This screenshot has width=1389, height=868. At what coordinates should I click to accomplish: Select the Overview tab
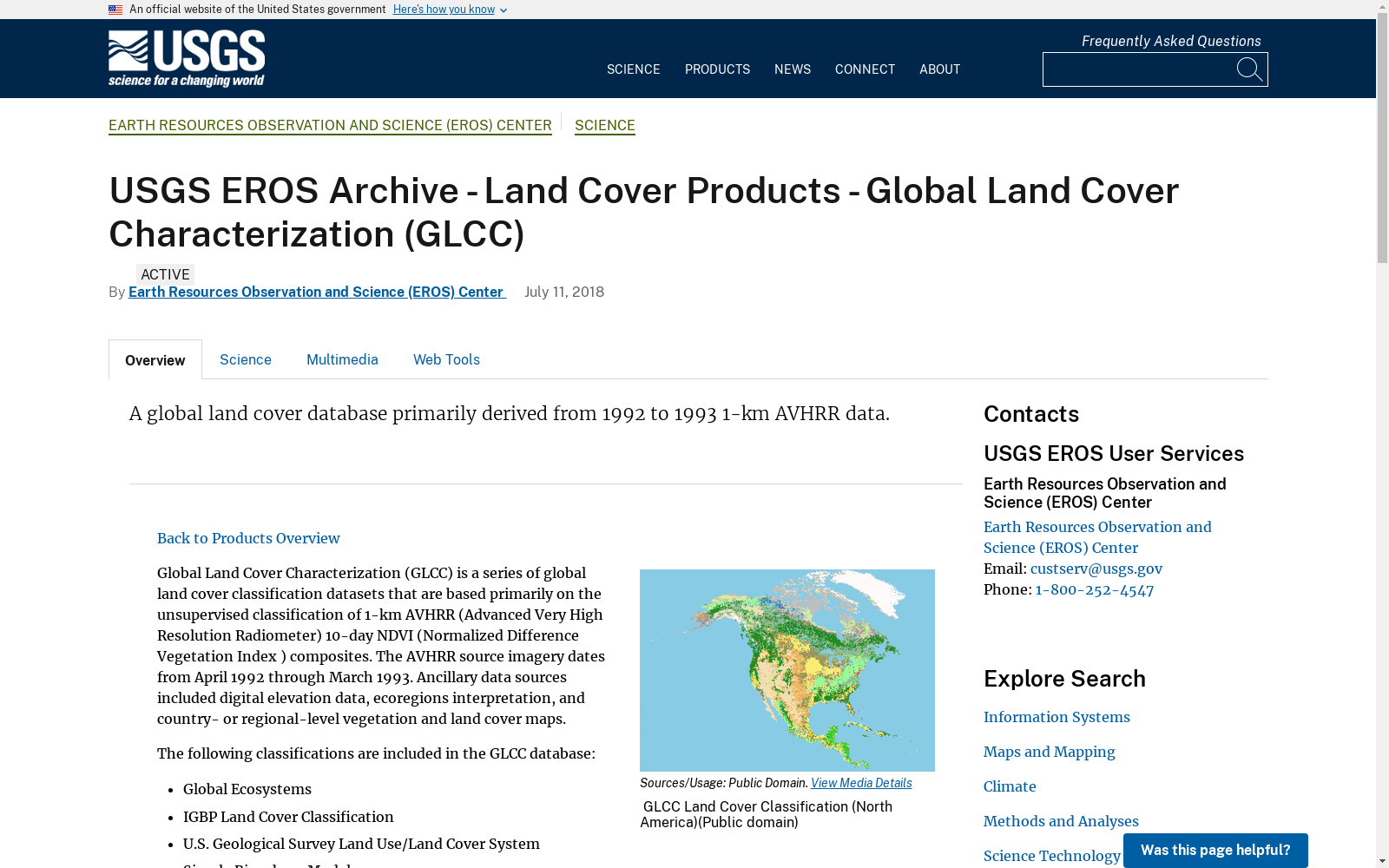coord(155,360)
